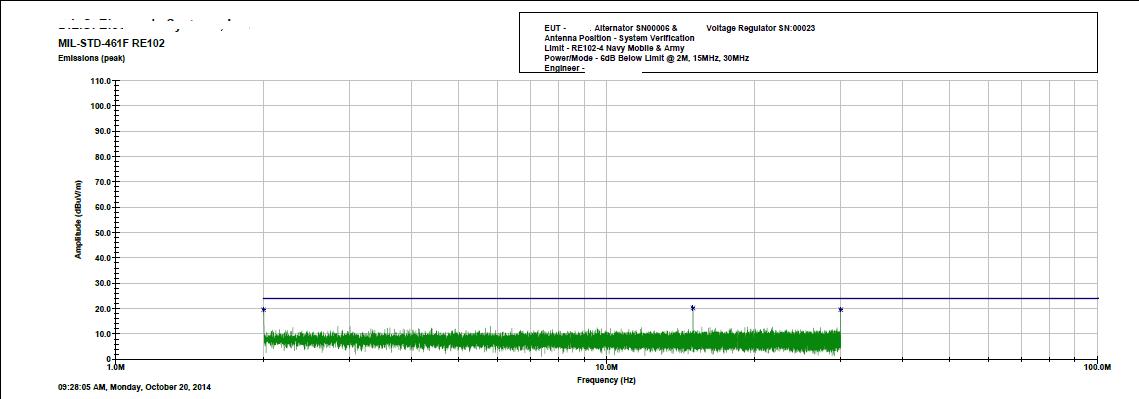Click the Amplitude (dBuV/m) axis label
1139x399 pixels.
78,220
